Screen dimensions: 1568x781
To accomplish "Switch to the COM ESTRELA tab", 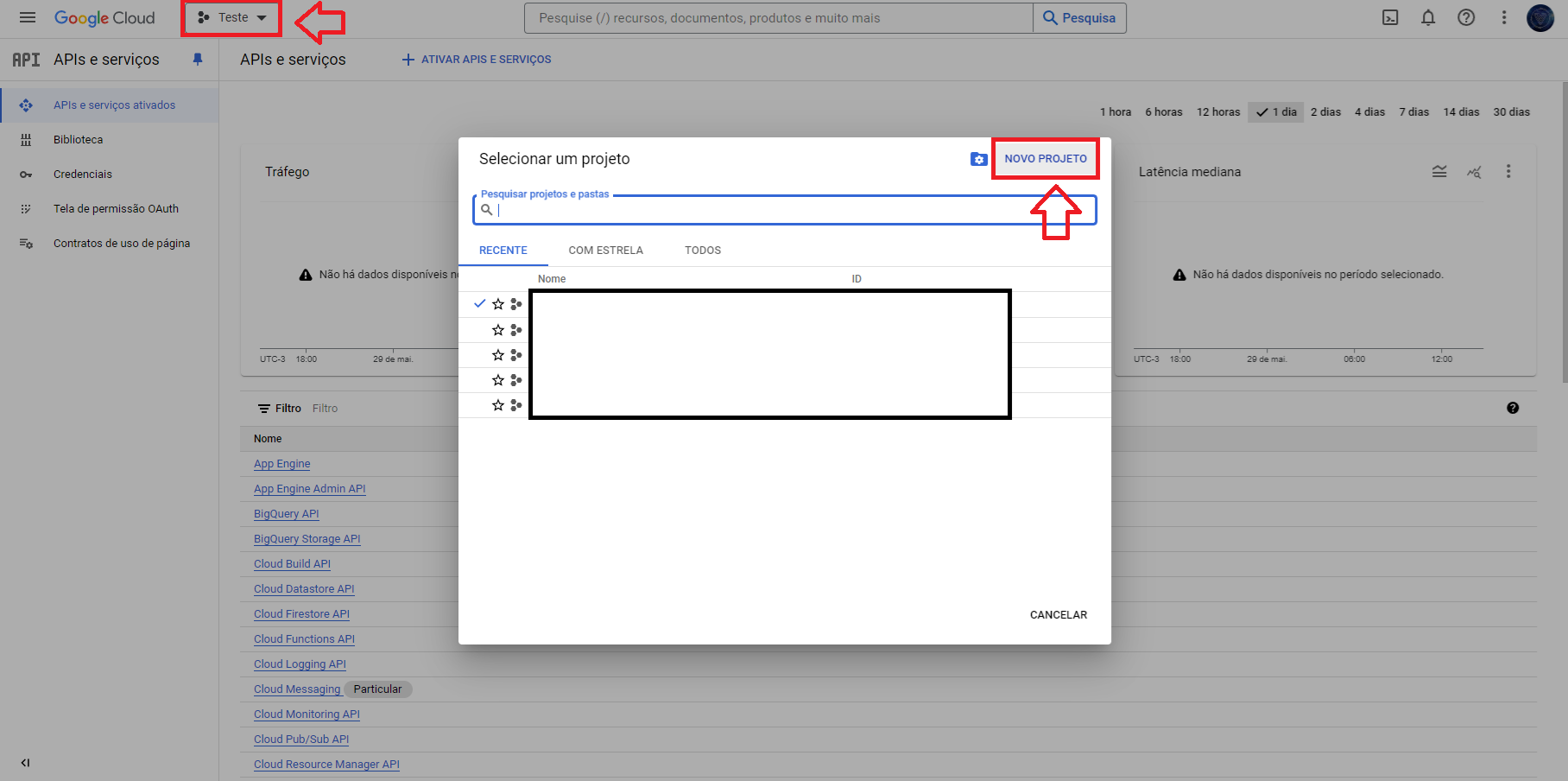I will click(x=605, y=251).
